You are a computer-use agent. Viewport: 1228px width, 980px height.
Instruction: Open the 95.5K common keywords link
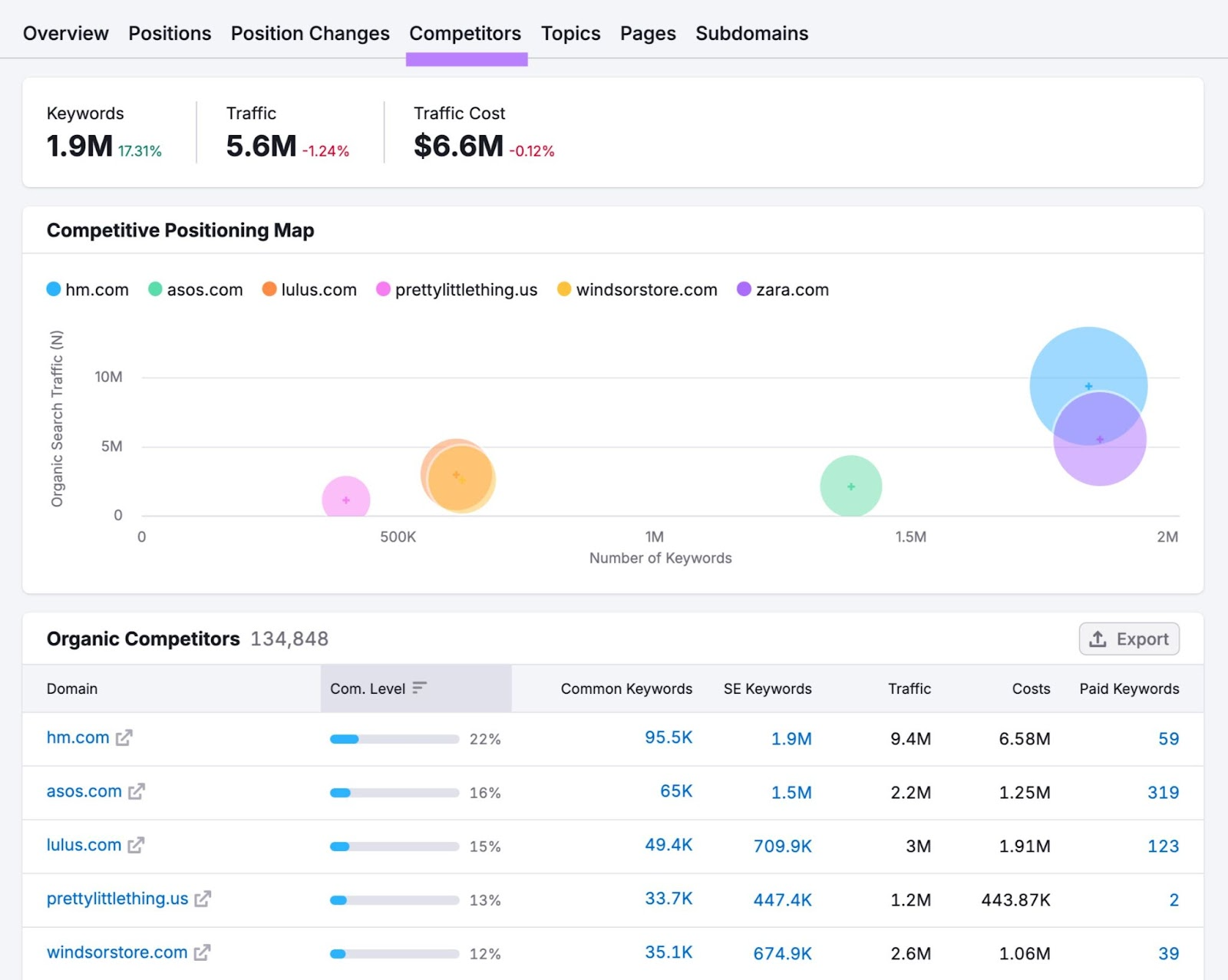tap(668, 738)
